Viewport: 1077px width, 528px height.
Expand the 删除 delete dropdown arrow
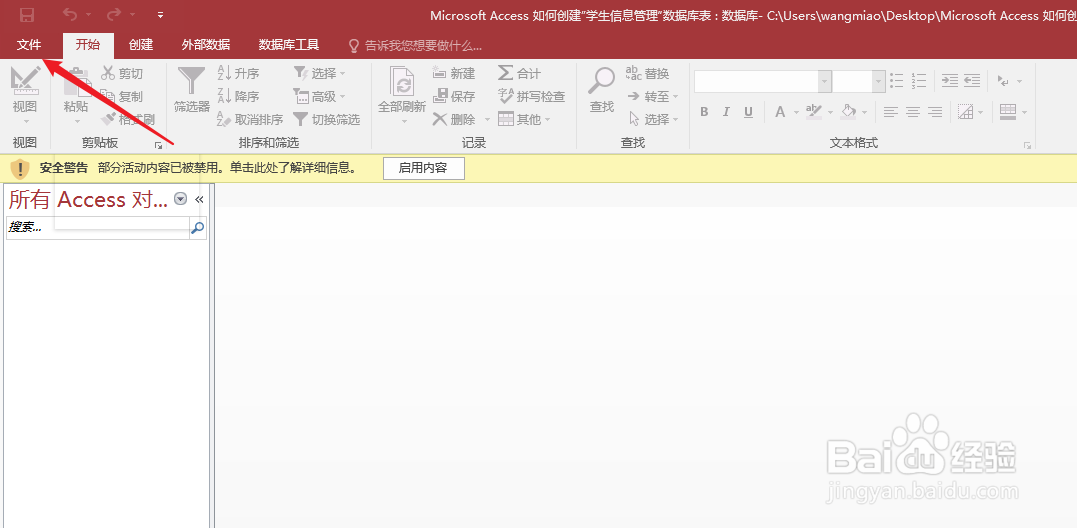pyautogui.click(x=487, y=119)
